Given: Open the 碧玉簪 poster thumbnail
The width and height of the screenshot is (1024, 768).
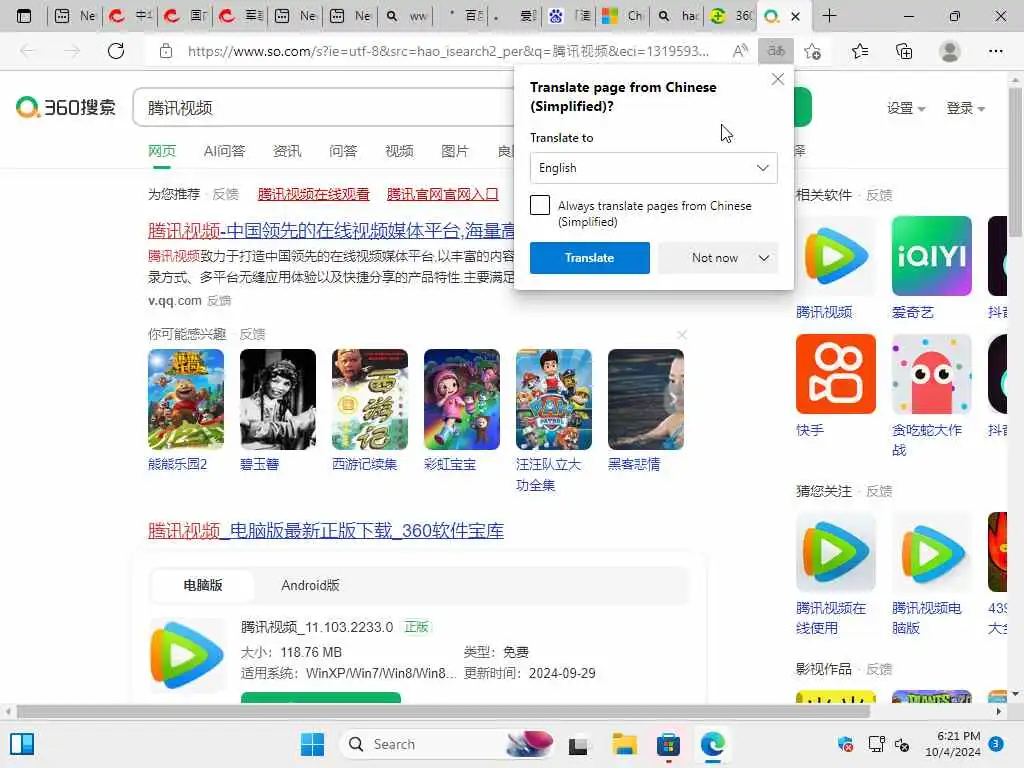Looking at the screenshot, I should [278, 399].
